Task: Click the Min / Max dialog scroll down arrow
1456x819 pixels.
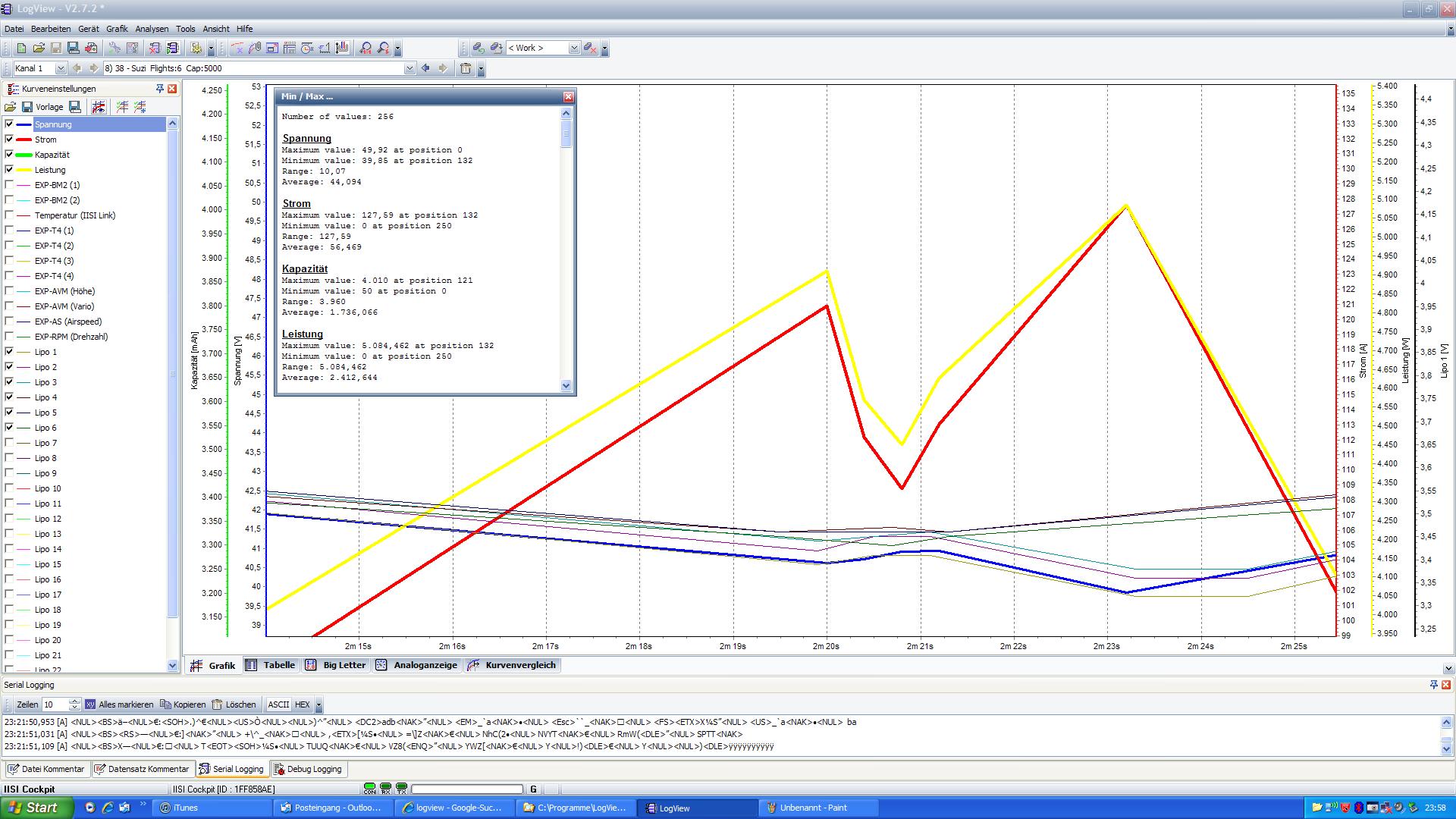Action: pyautogui.click(x=566, y=385)
